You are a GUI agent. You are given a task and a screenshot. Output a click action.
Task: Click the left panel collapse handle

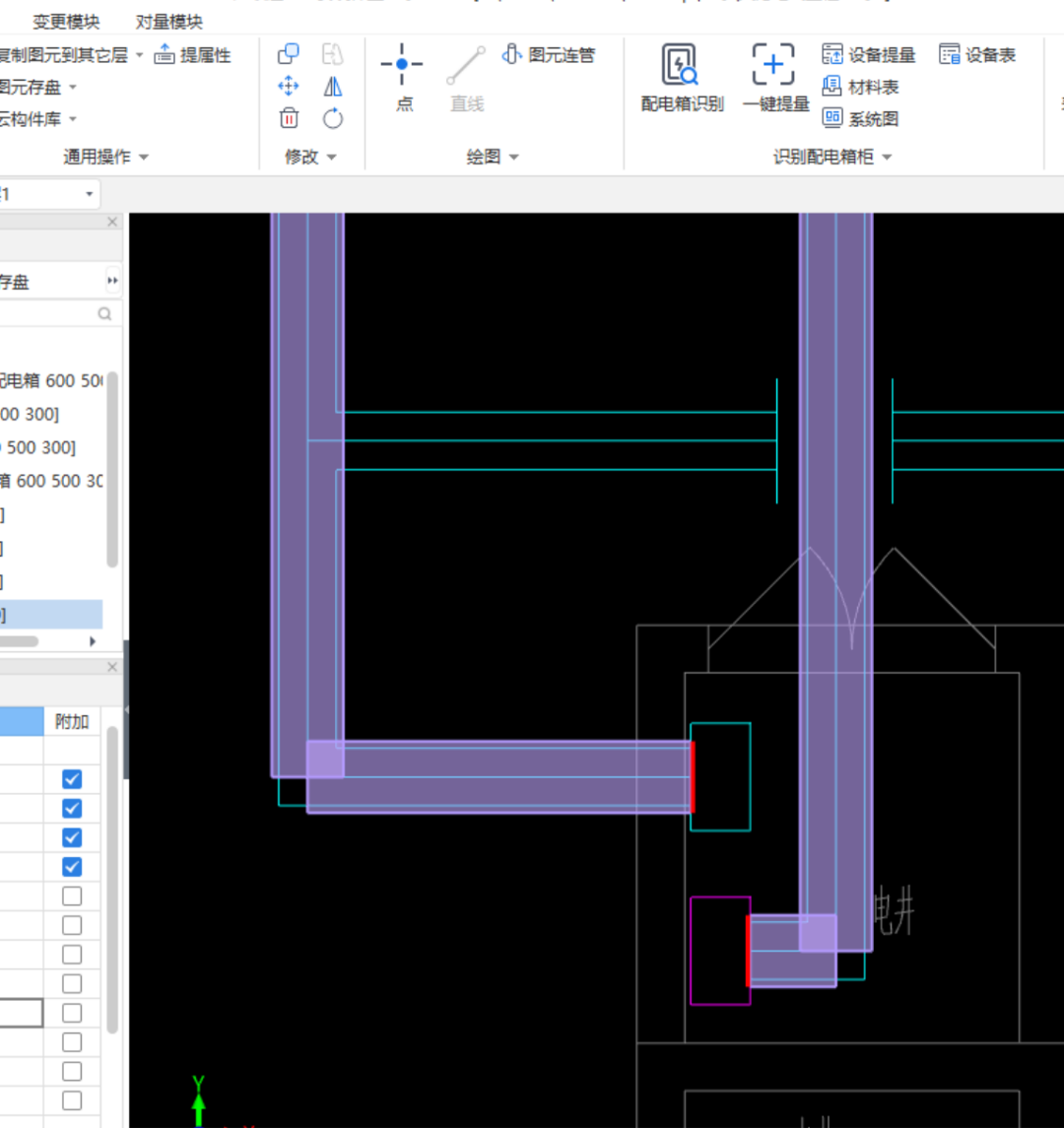tap(126, 709)
